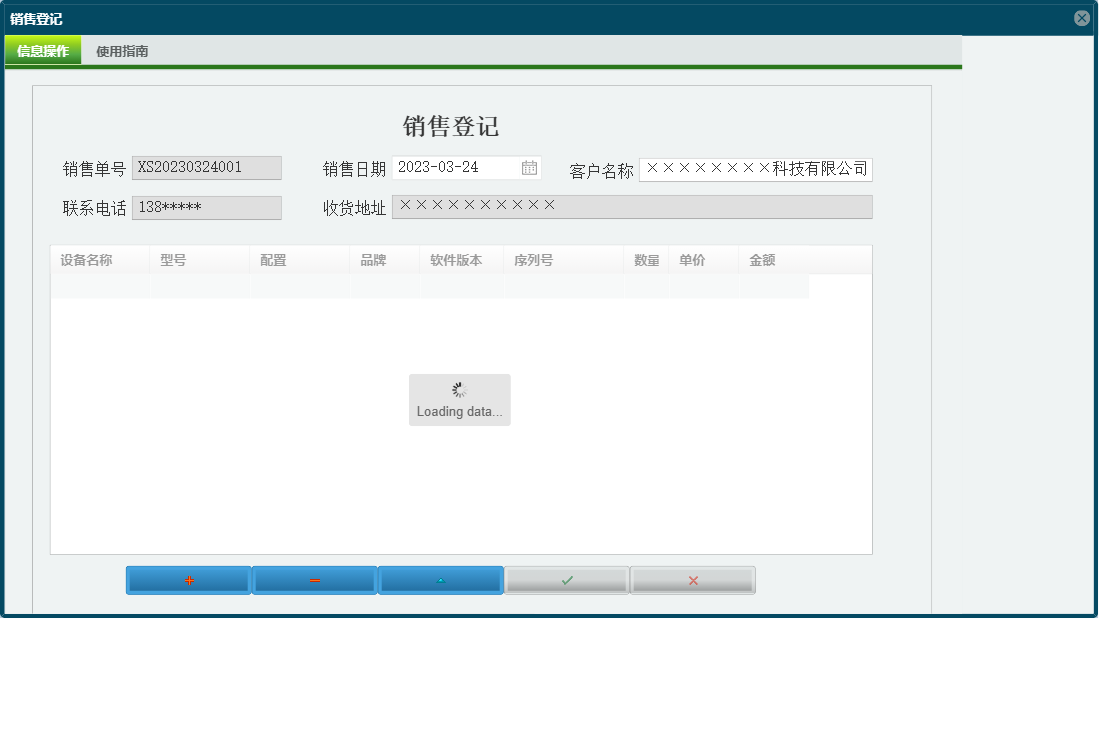Click the blue triangle upload icon
Image resolution: width=1099 pixels, height=737 pixels.
point(440,579)
